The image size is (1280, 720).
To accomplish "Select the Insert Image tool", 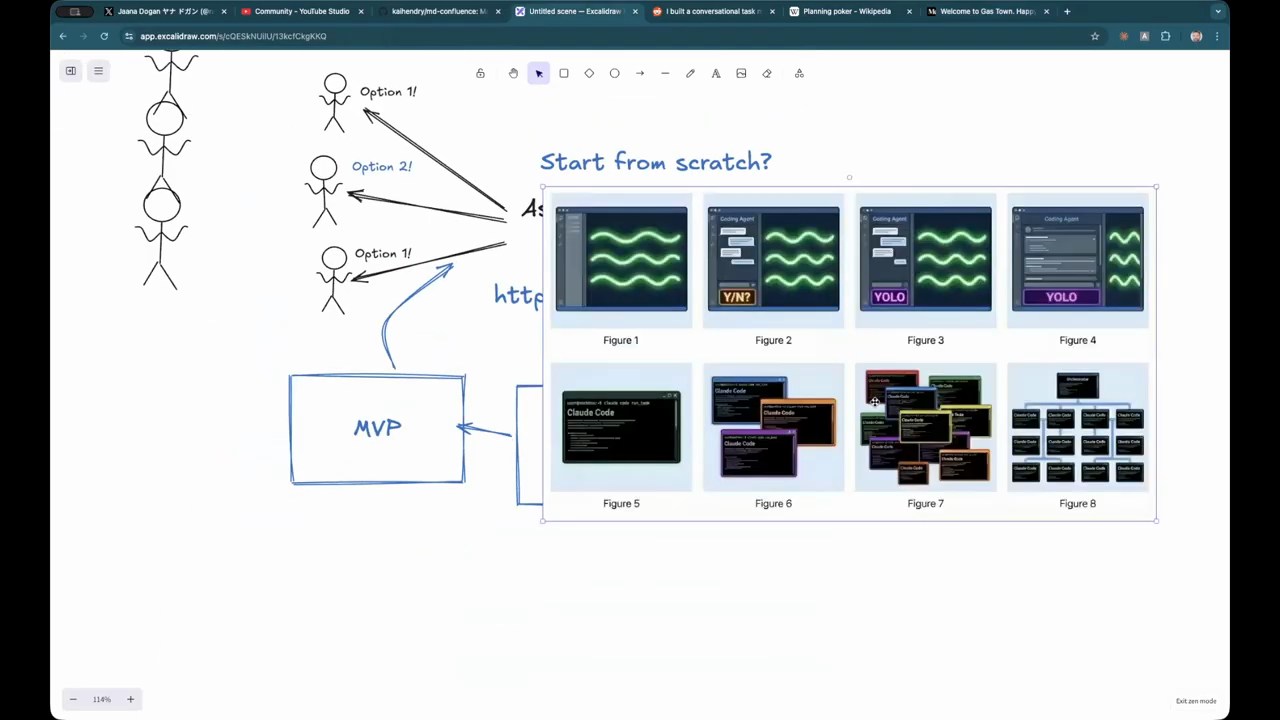I will pyautogui.click(x=741, y=73).
